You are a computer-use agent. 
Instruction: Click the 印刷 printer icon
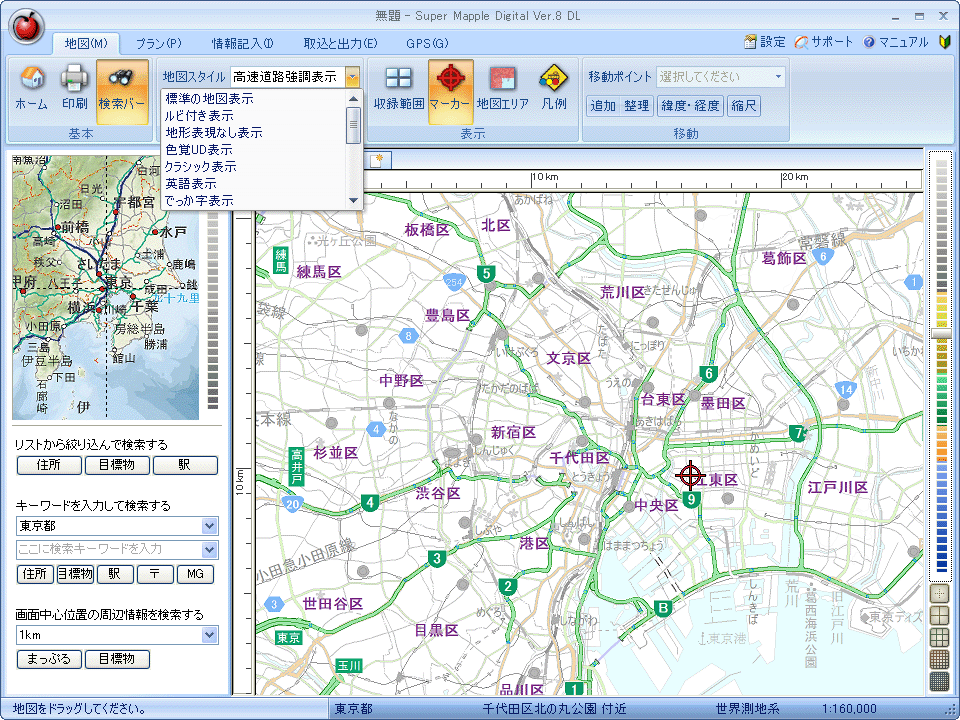[x=75, y=89]
